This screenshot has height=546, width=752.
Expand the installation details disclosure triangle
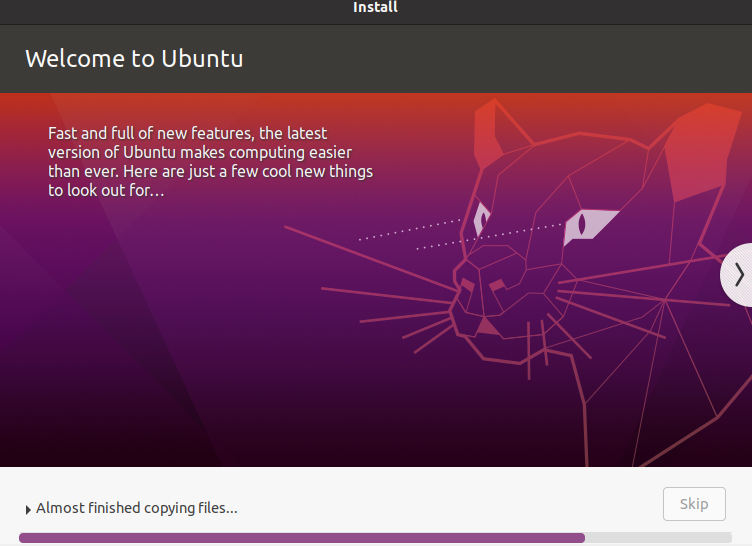(x=28, y=510)
